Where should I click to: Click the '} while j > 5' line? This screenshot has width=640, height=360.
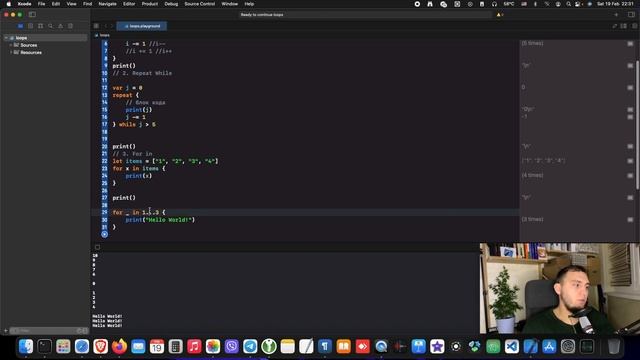point(134,124)
